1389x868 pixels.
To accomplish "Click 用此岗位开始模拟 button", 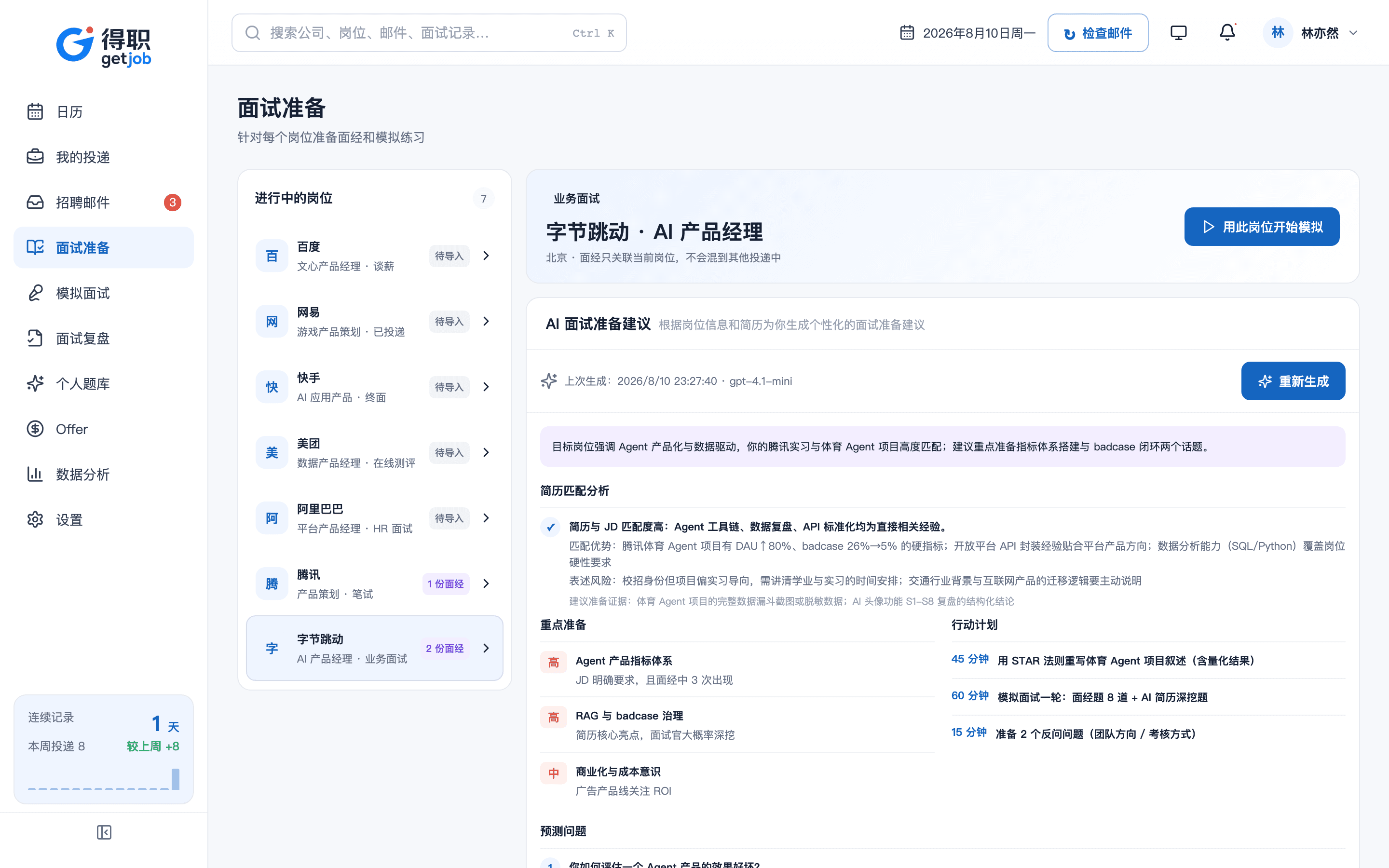I will (1262, 227).
